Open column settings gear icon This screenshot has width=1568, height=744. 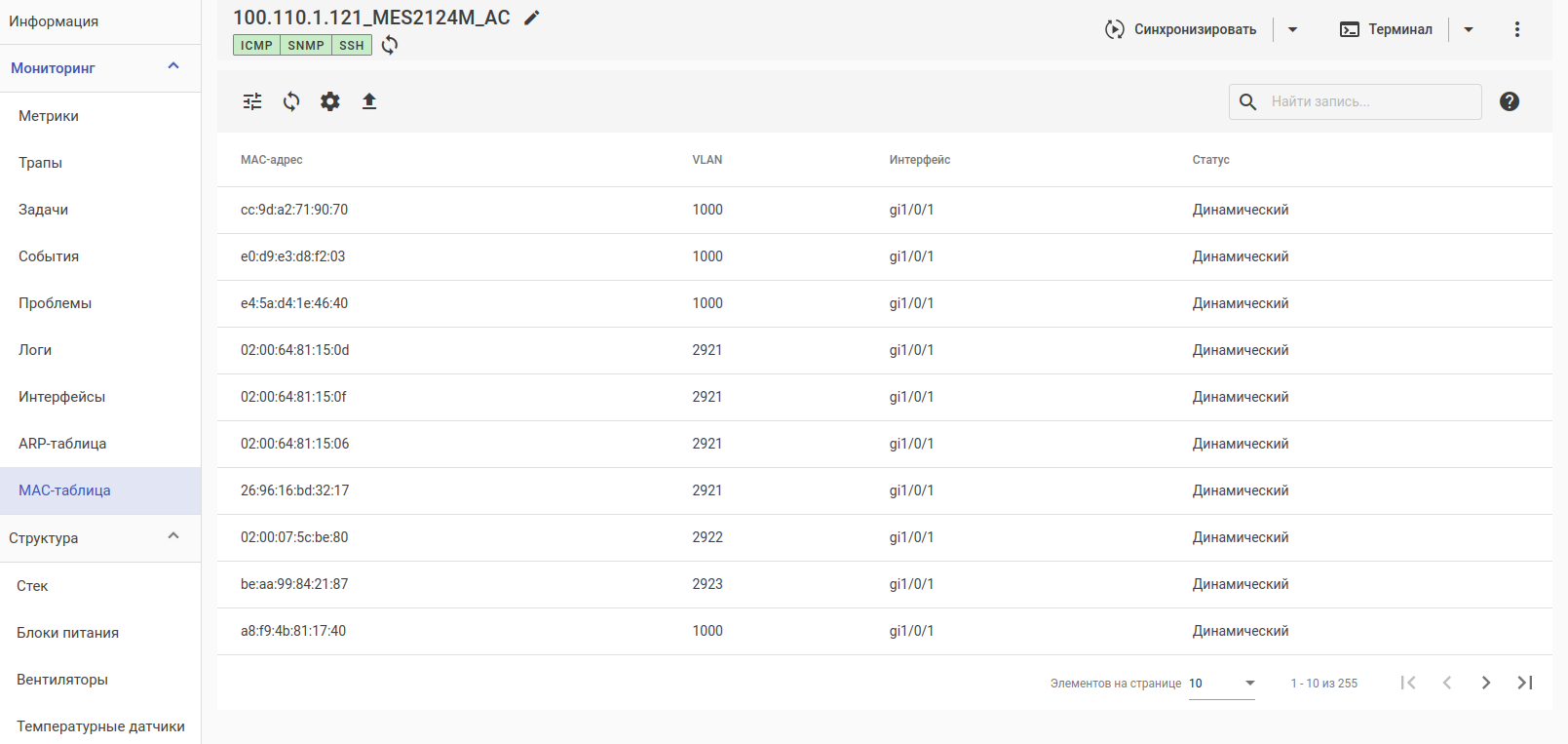(x=330, y=101)
